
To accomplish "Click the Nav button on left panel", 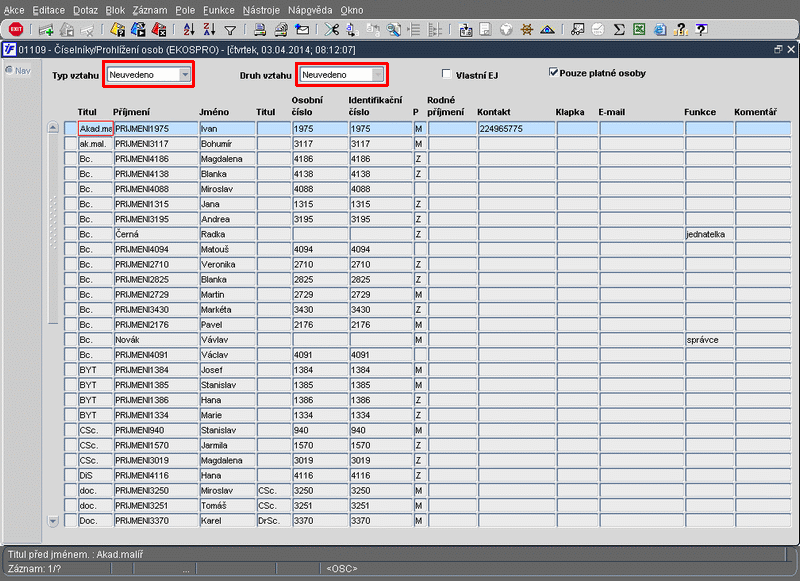I will (x=20, y=70).
